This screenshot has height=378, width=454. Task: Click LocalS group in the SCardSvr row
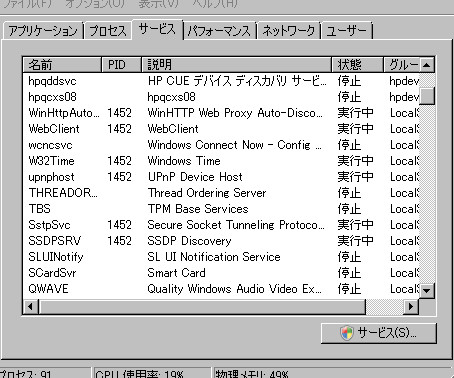pos(404,273)
